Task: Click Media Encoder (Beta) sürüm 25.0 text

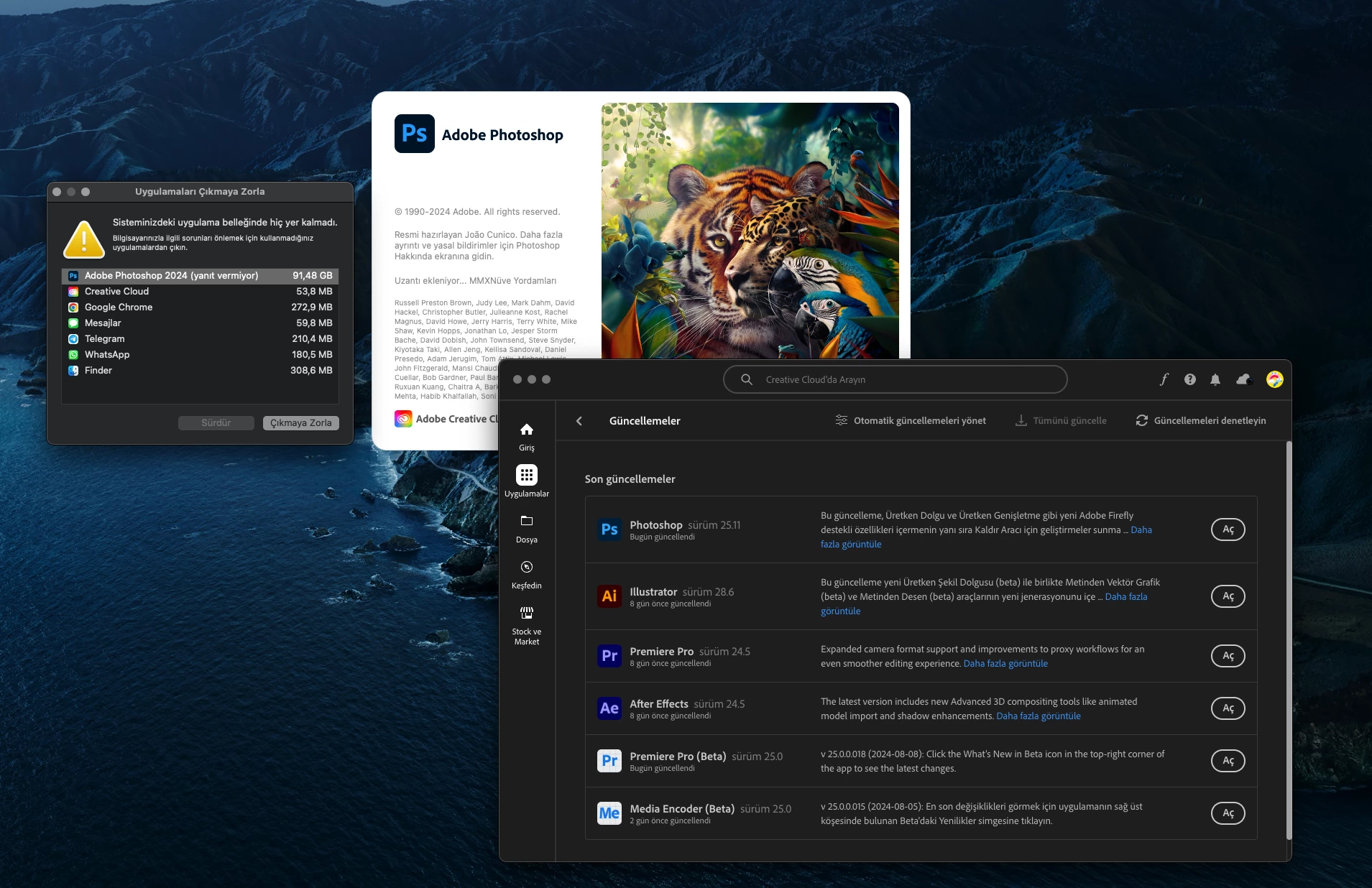Action: click(x=710, y=809)
